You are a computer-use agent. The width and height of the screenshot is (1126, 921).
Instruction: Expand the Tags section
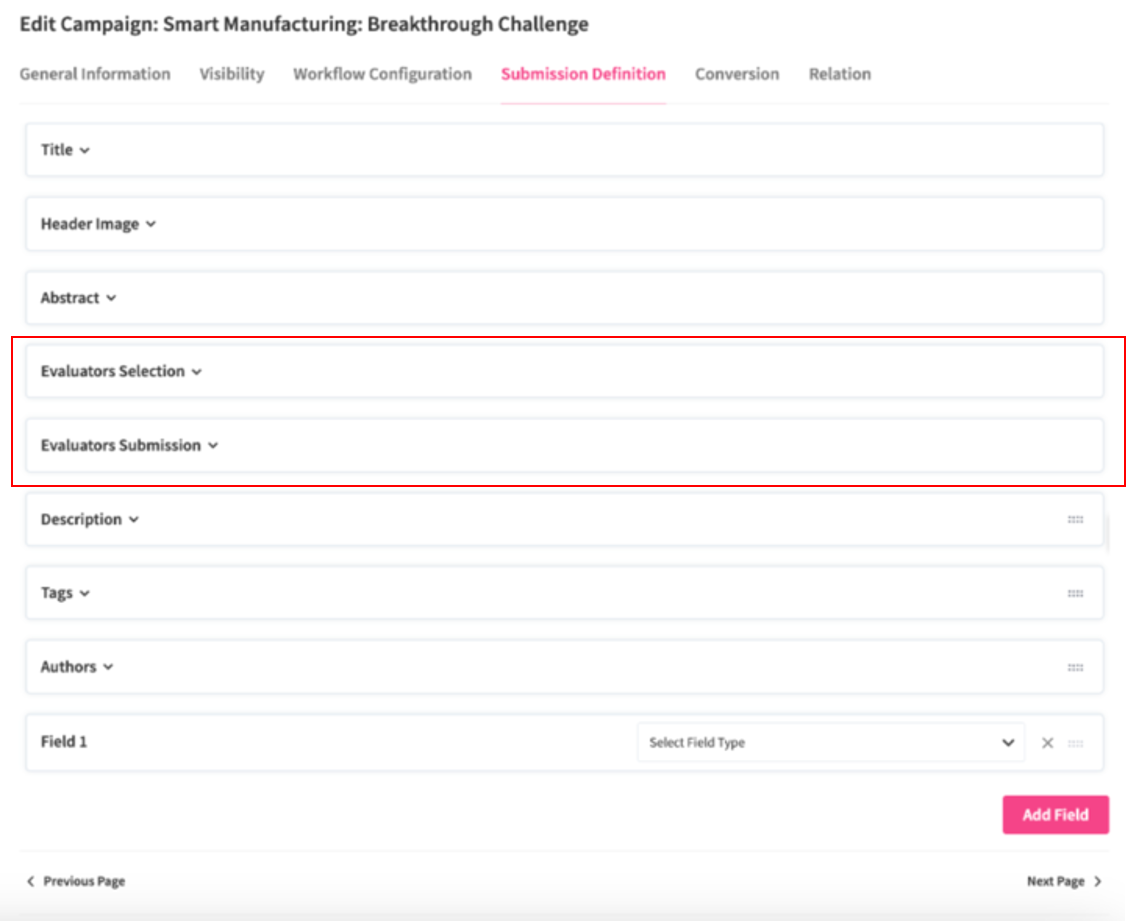click(65, 593)
